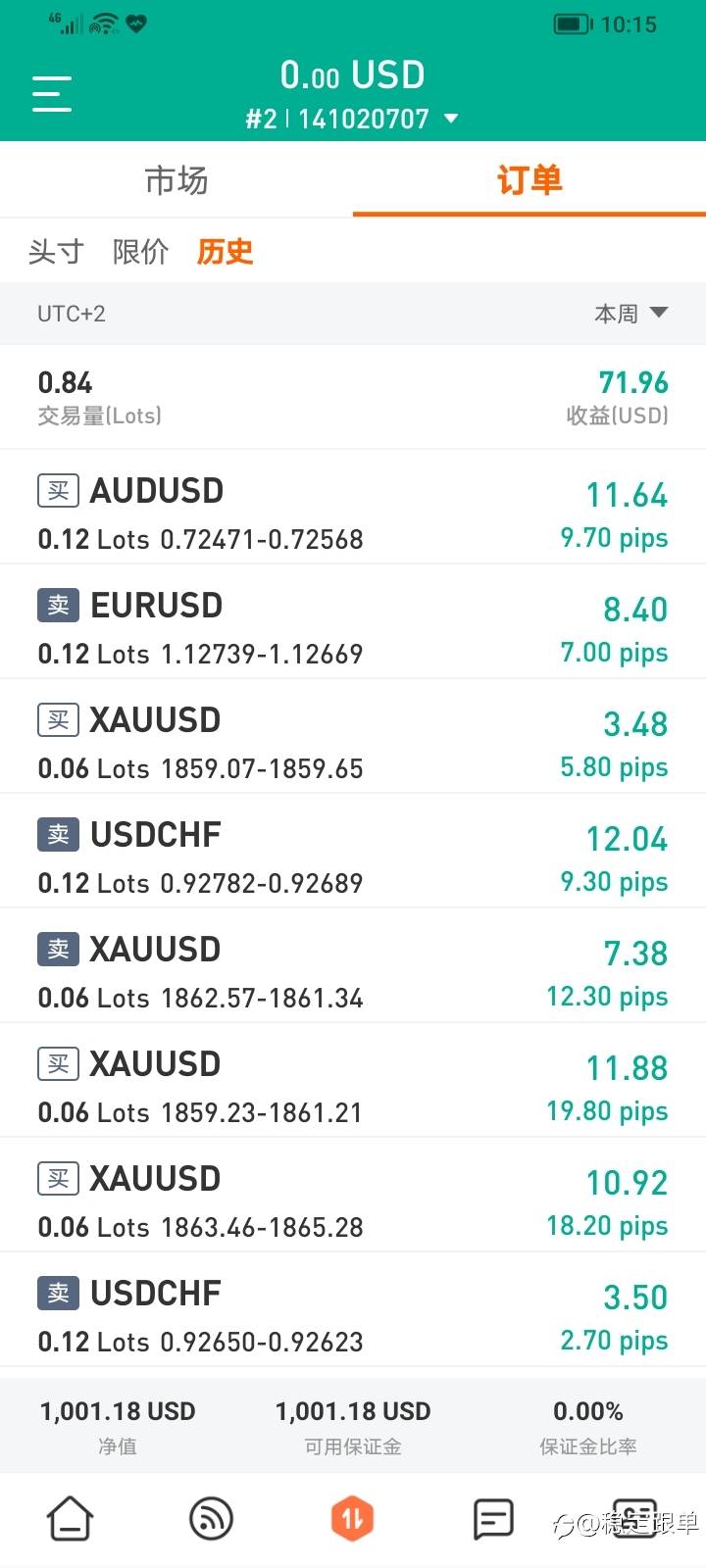Tap the 71.96 收益(USD) summary
Screen dimensions: 706x1568
click(x=618, y=397)
